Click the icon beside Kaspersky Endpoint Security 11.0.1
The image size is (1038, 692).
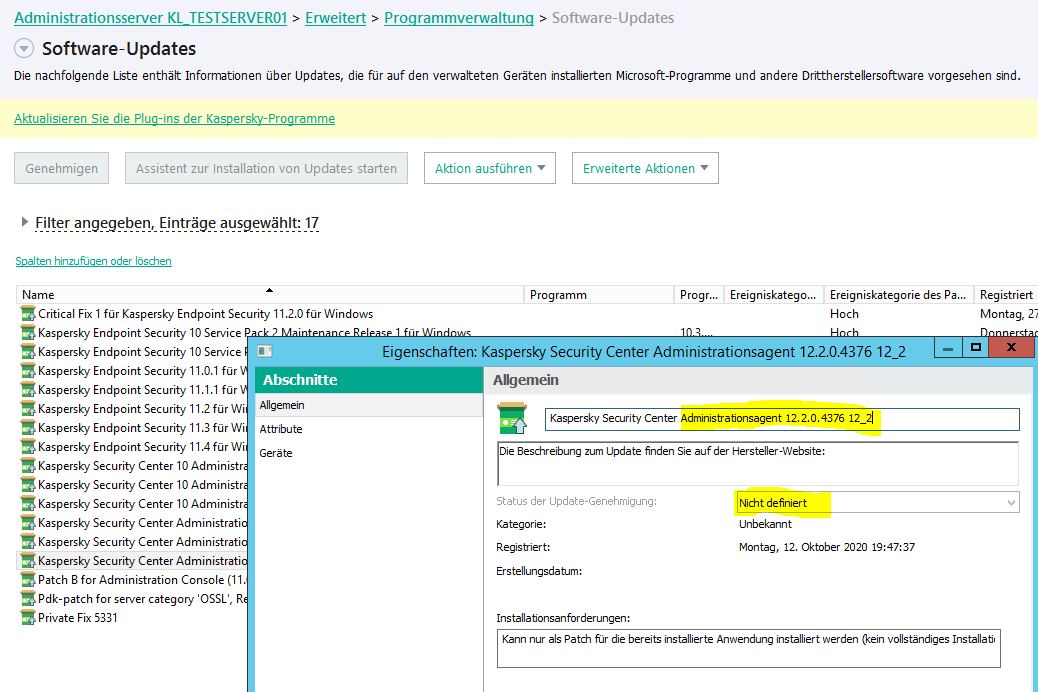28,371
